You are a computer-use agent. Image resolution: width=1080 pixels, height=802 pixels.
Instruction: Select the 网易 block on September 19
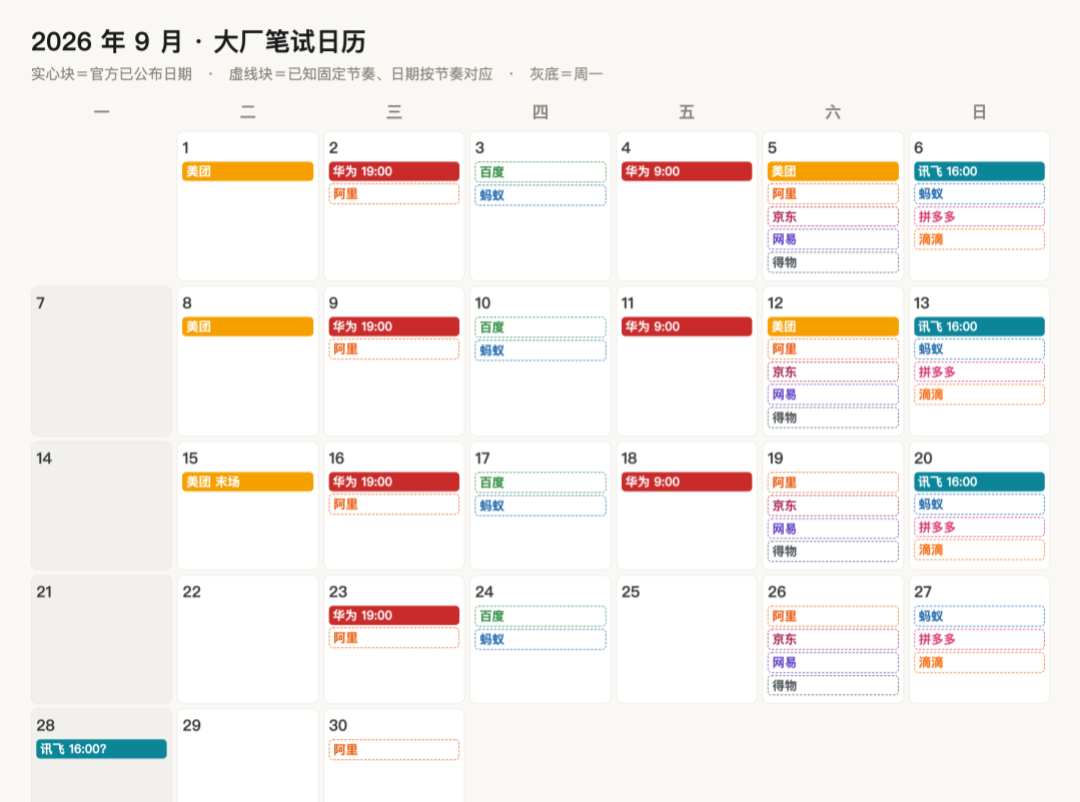[x=833, y=528]
